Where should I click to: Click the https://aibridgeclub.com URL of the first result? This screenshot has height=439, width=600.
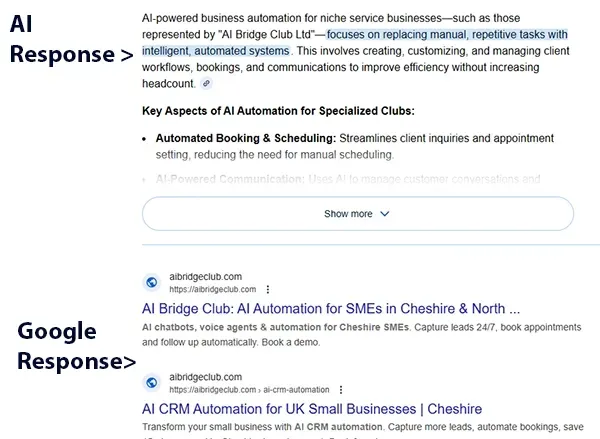pos(213,289)
